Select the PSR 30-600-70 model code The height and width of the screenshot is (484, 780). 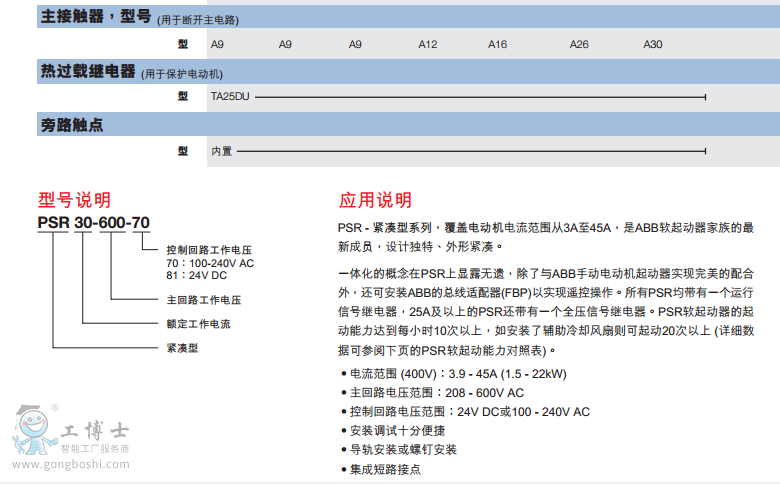point(93,223)
